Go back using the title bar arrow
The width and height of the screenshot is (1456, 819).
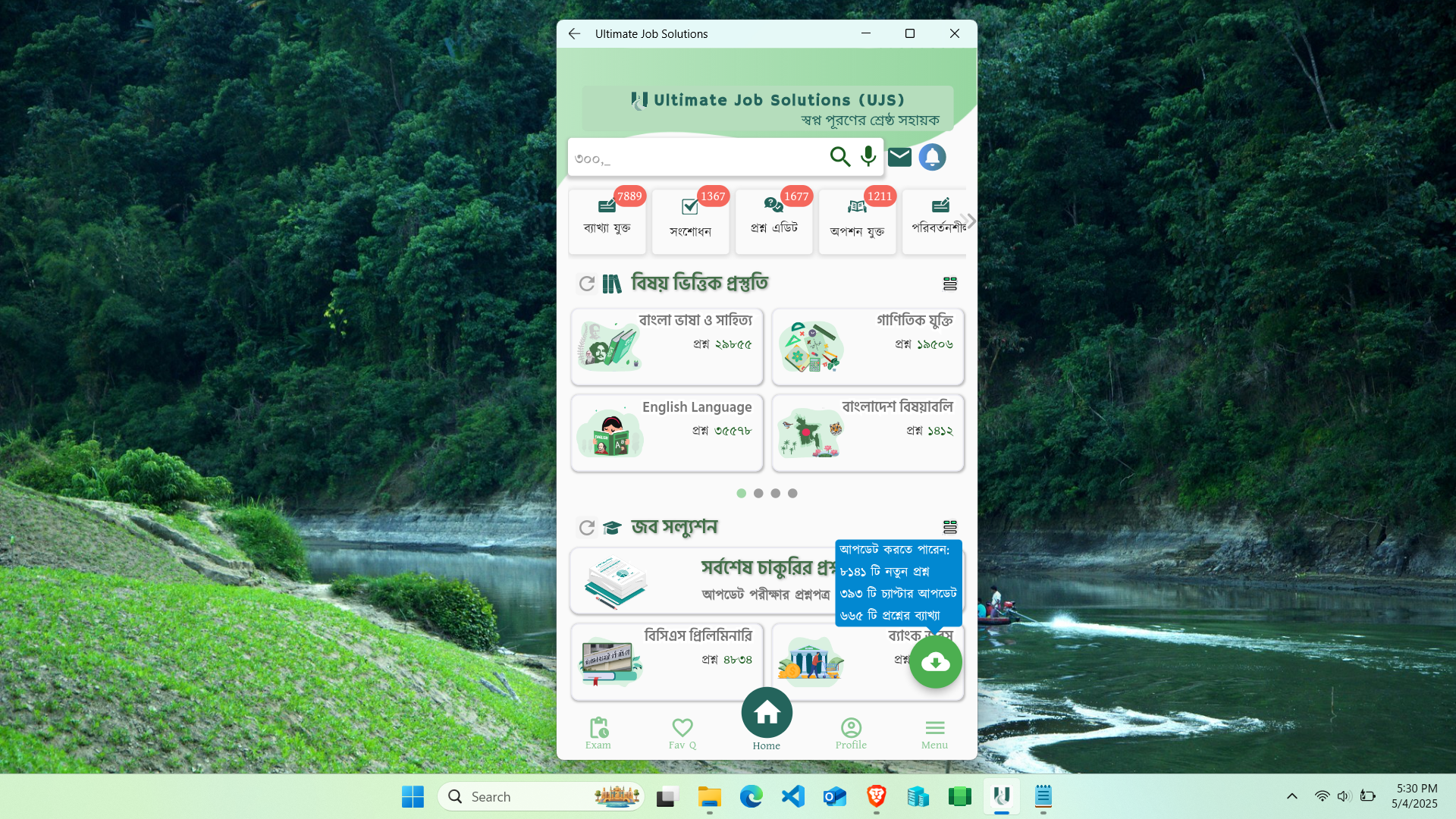click(x=574, y=33)
